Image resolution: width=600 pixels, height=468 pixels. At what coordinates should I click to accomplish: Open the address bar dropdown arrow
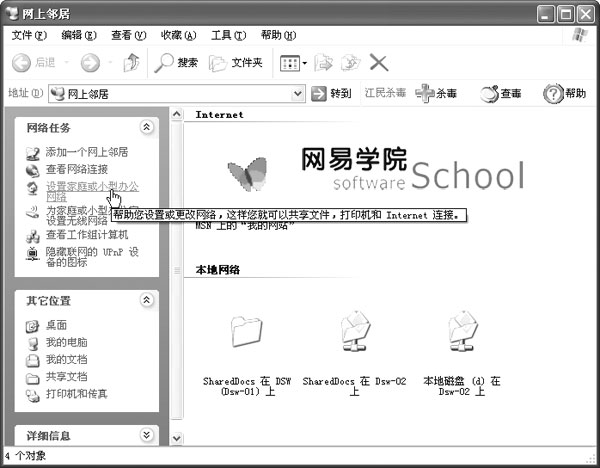[298, 93]
